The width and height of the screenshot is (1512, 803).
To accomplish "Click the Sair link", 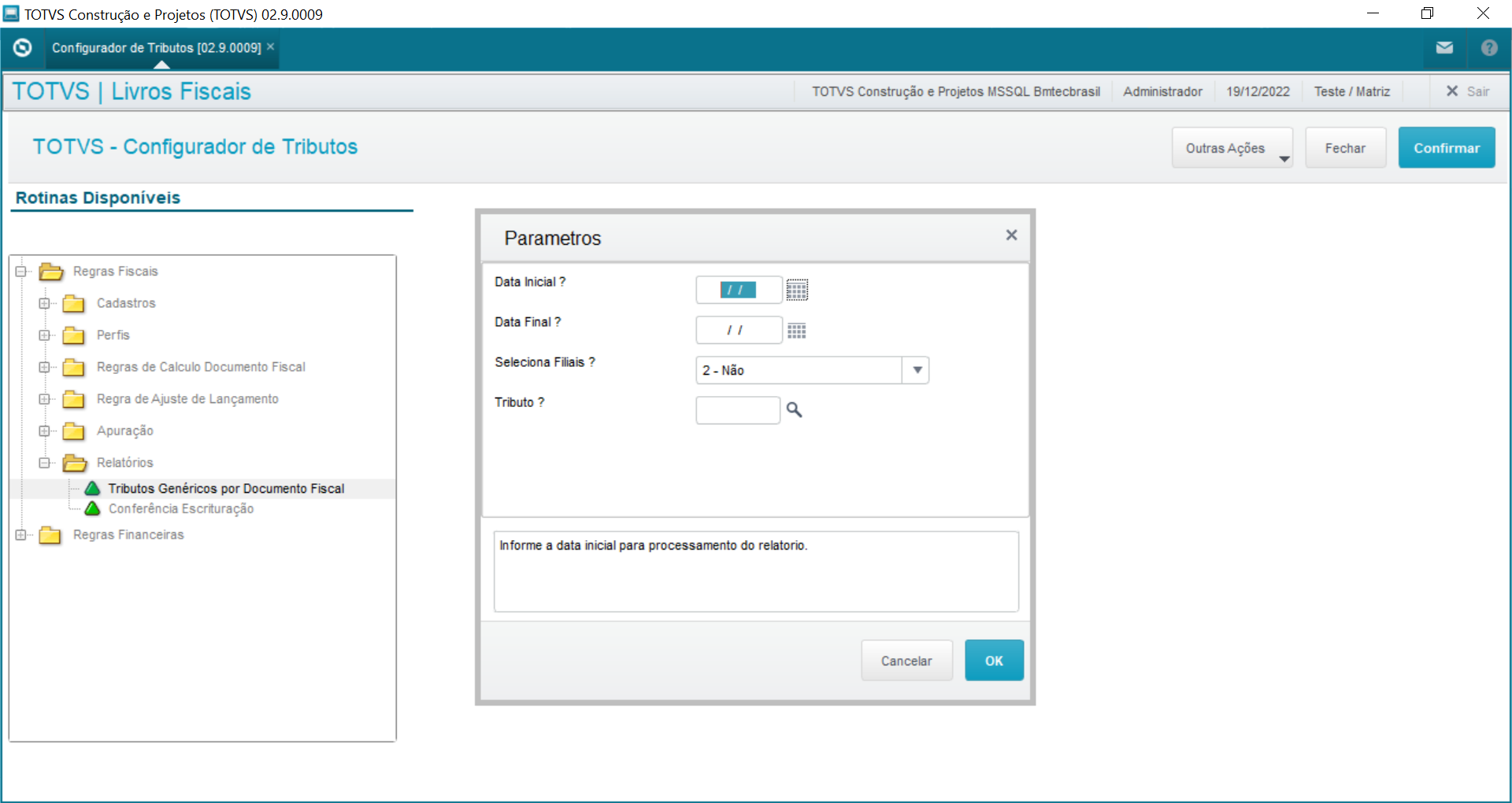I will 1478,91.
